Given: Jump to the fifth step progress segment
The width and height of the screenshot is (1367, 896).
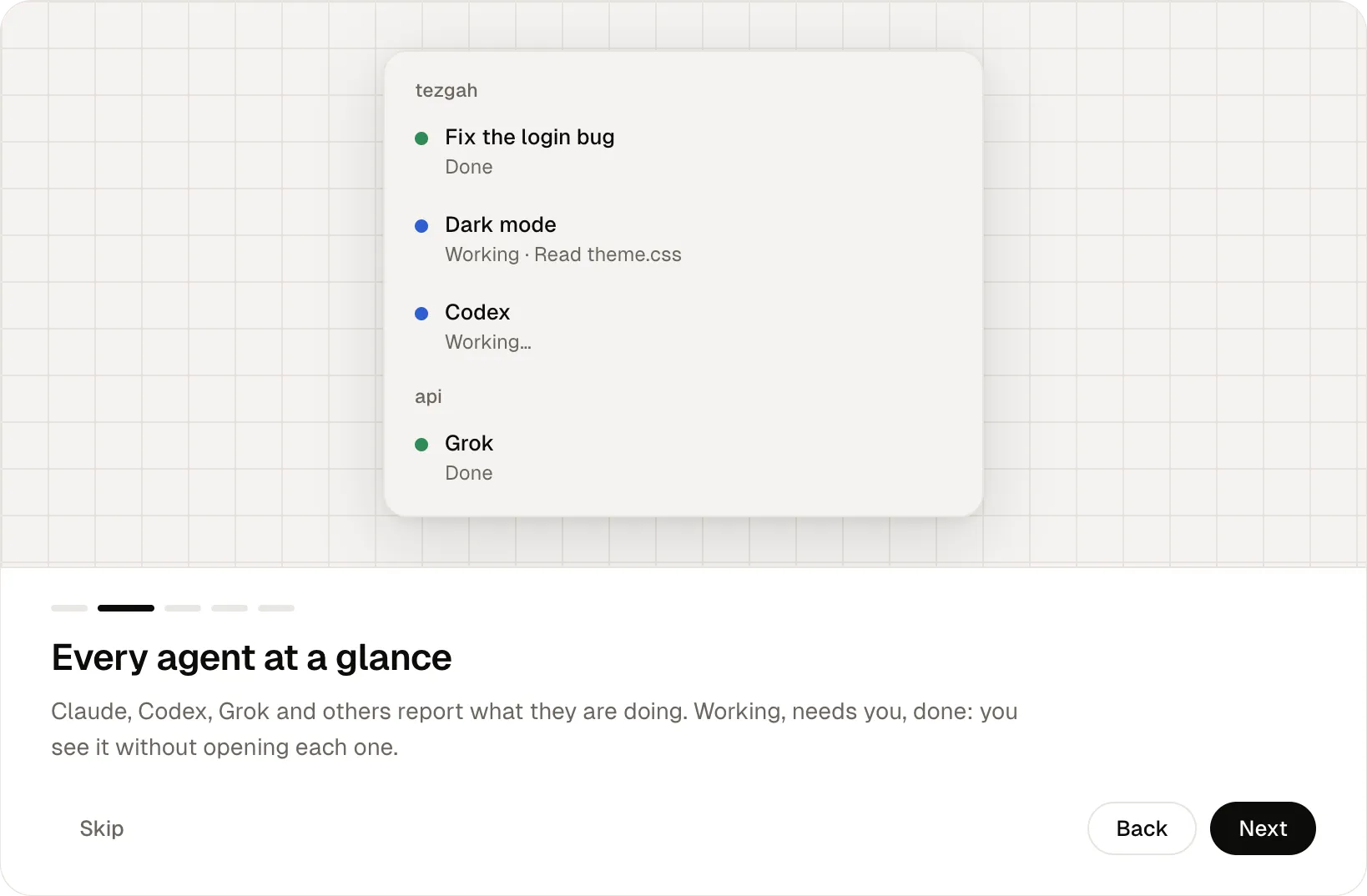Looking at the screenshot, I should tap(276, 608).
